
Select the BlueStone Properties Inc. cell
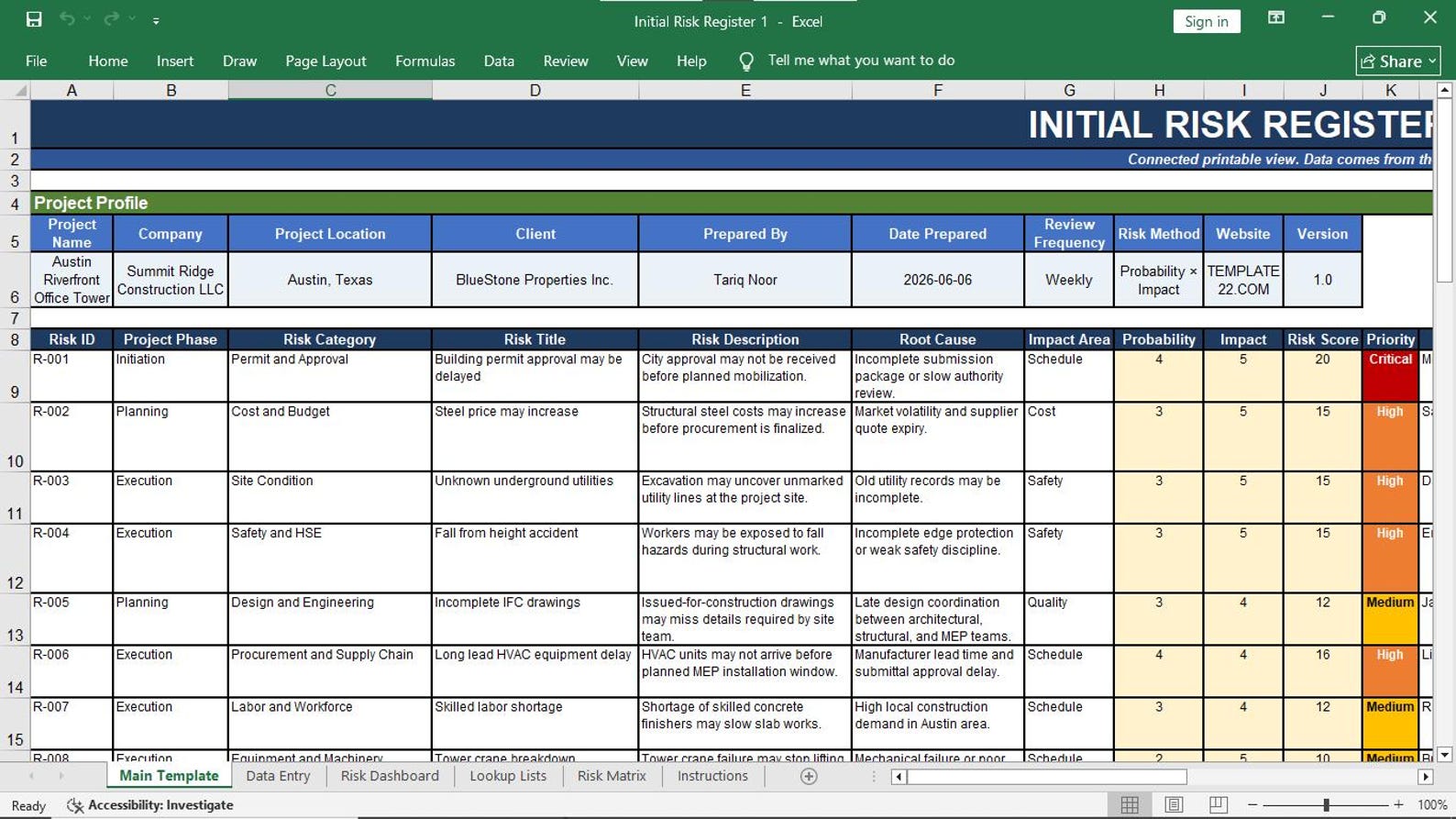[x=535, y=280]
